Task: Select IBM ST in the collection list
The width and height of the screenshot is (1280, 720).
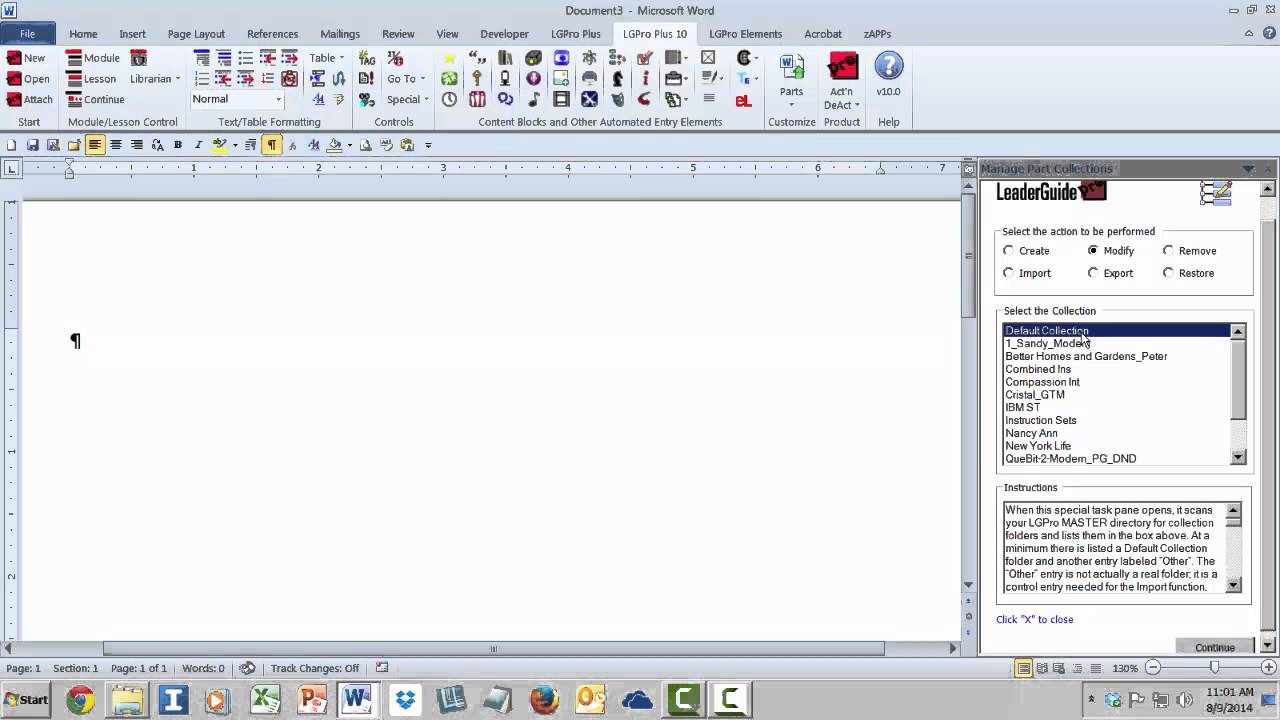Action: click(1117, 408)
